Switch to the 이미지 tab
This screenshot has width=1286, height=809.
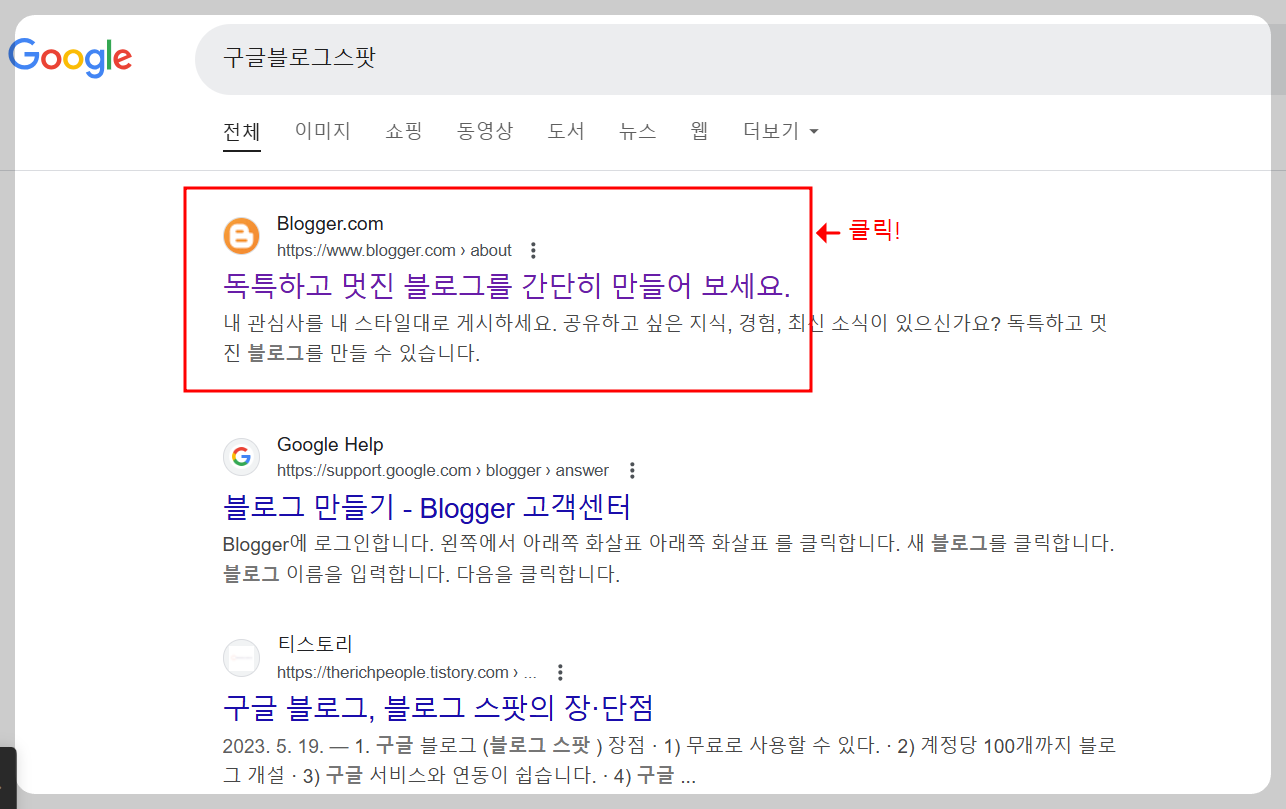[x=323, y=131]
